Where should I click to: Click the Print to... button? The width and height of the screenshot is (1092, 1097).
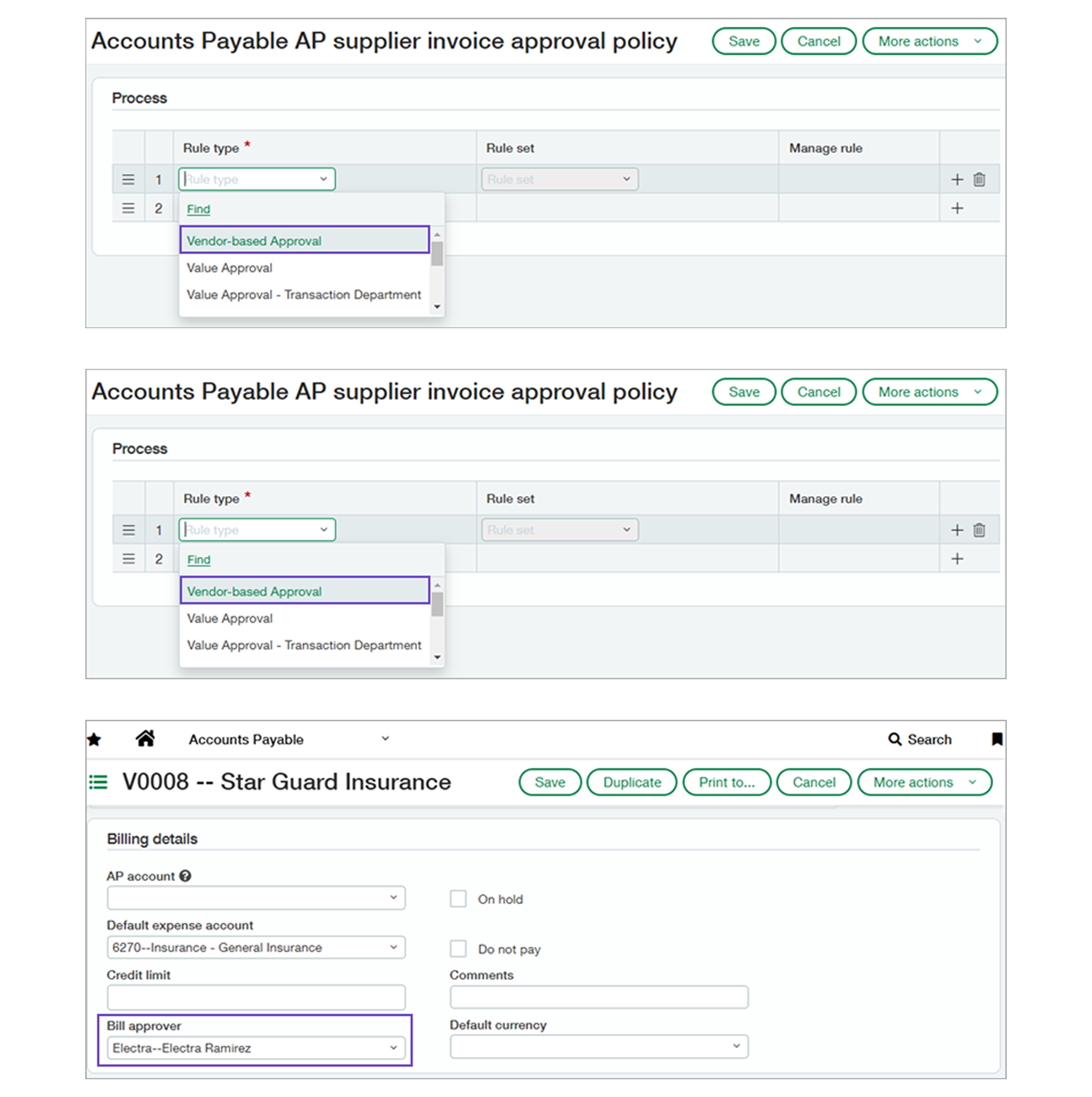click(727, 782)
